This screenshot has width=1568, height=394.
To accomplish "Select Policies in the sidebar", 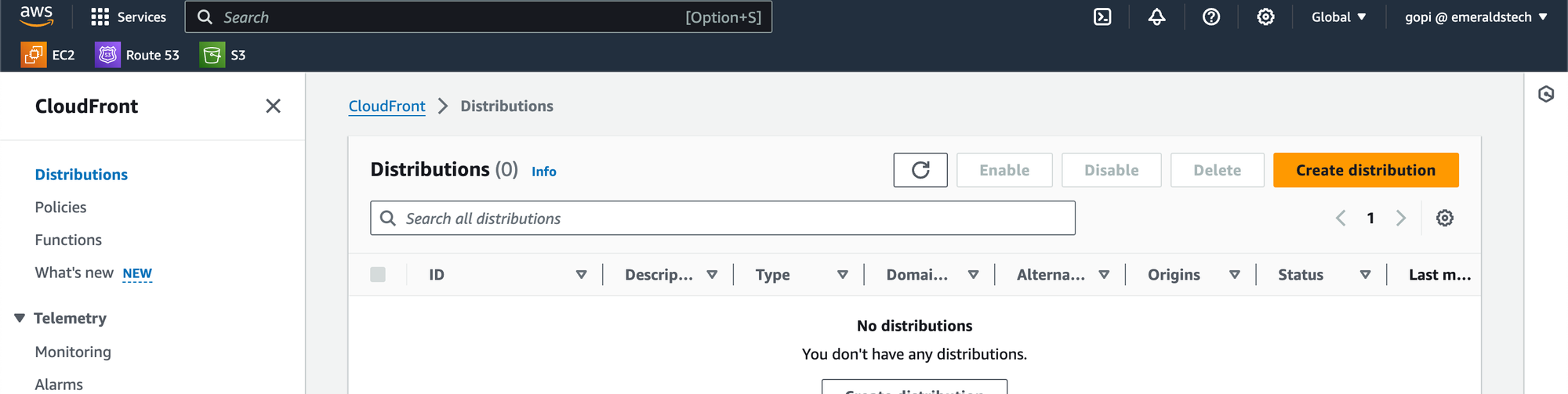I will click(x=60, y=208).
